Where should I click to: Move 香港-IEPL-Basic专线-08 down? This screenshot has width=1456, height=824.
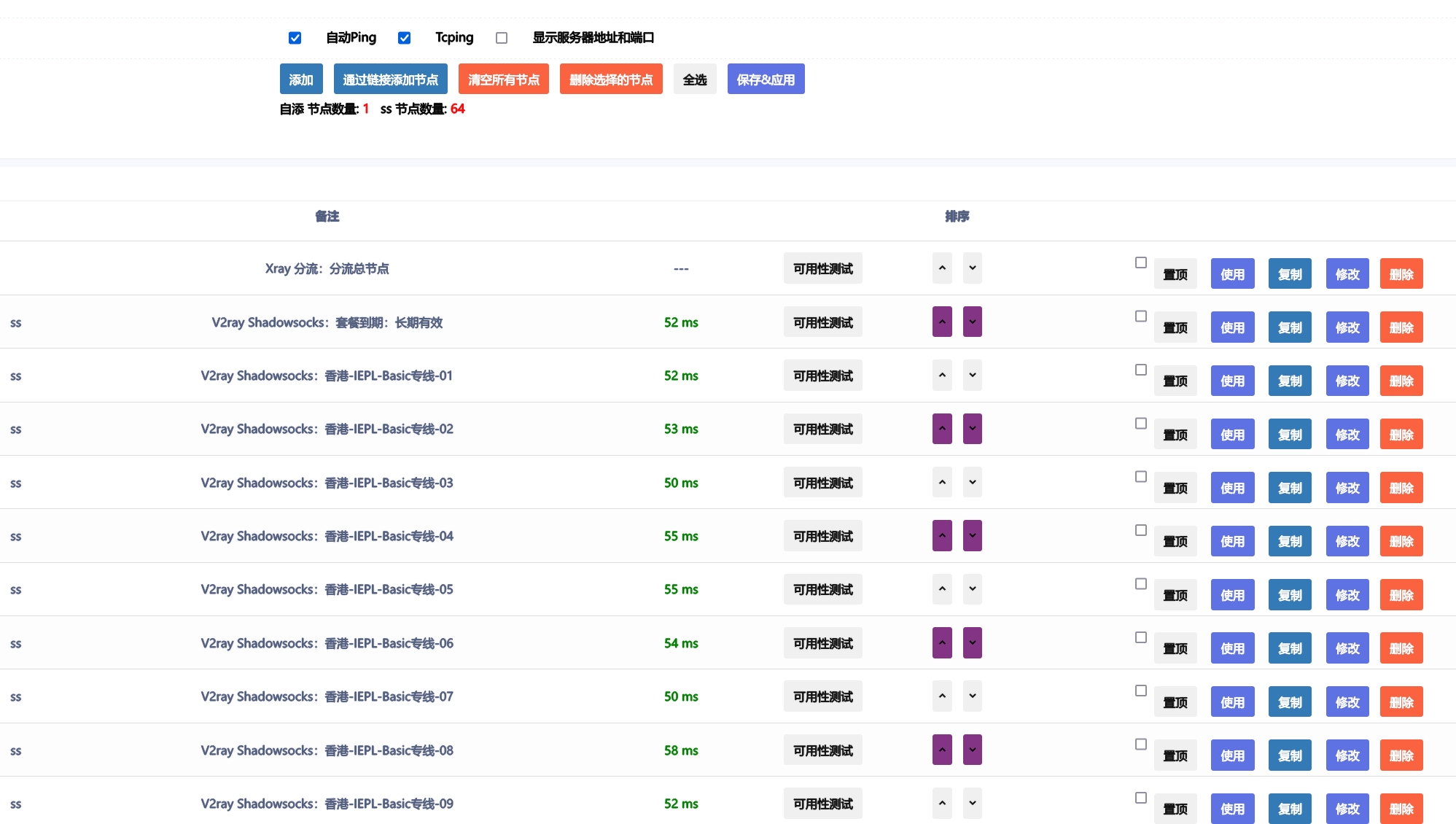click(973, 750)
